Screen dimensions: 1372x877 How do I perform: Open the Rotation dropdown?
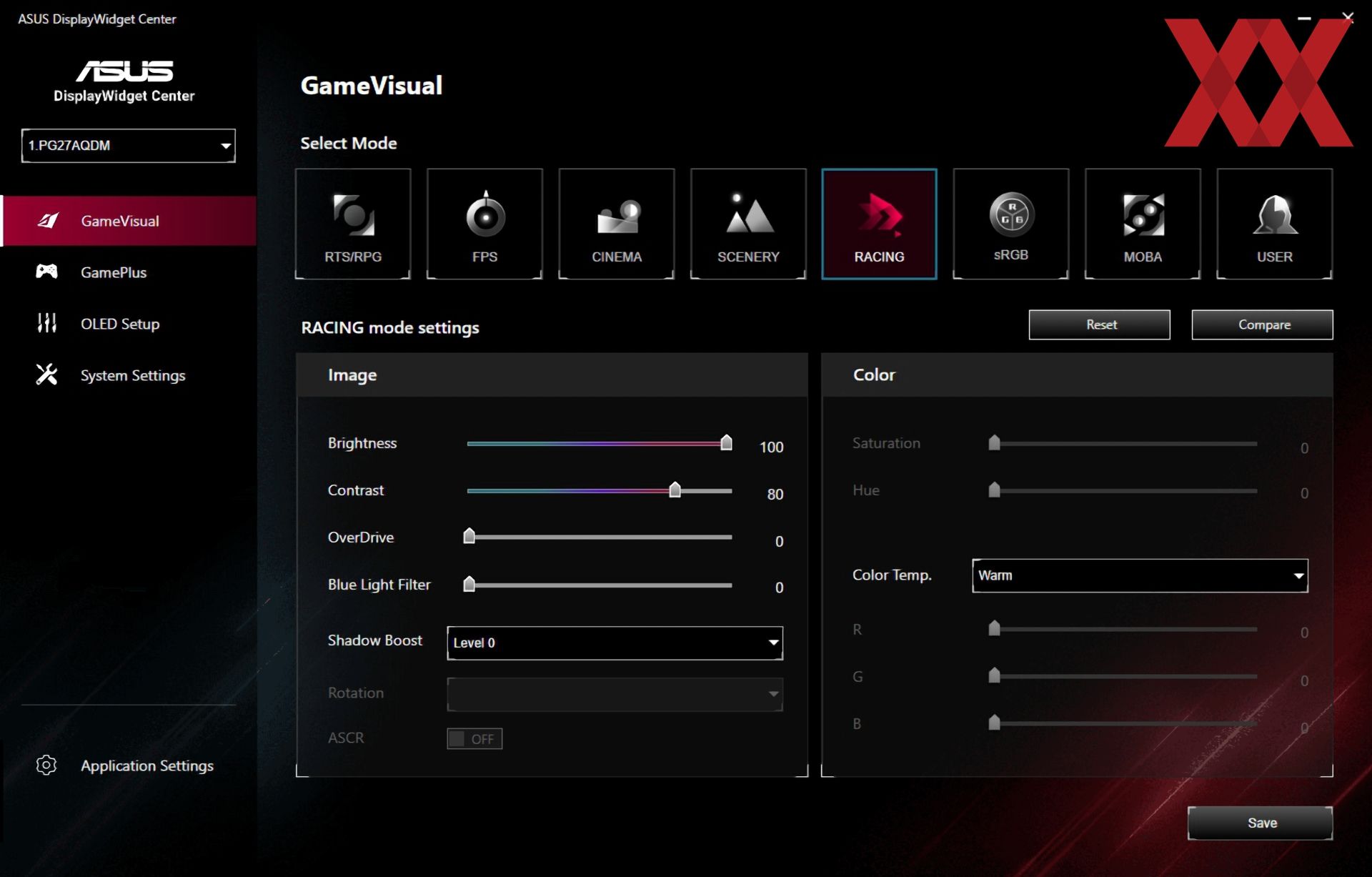tap(615, 694)
